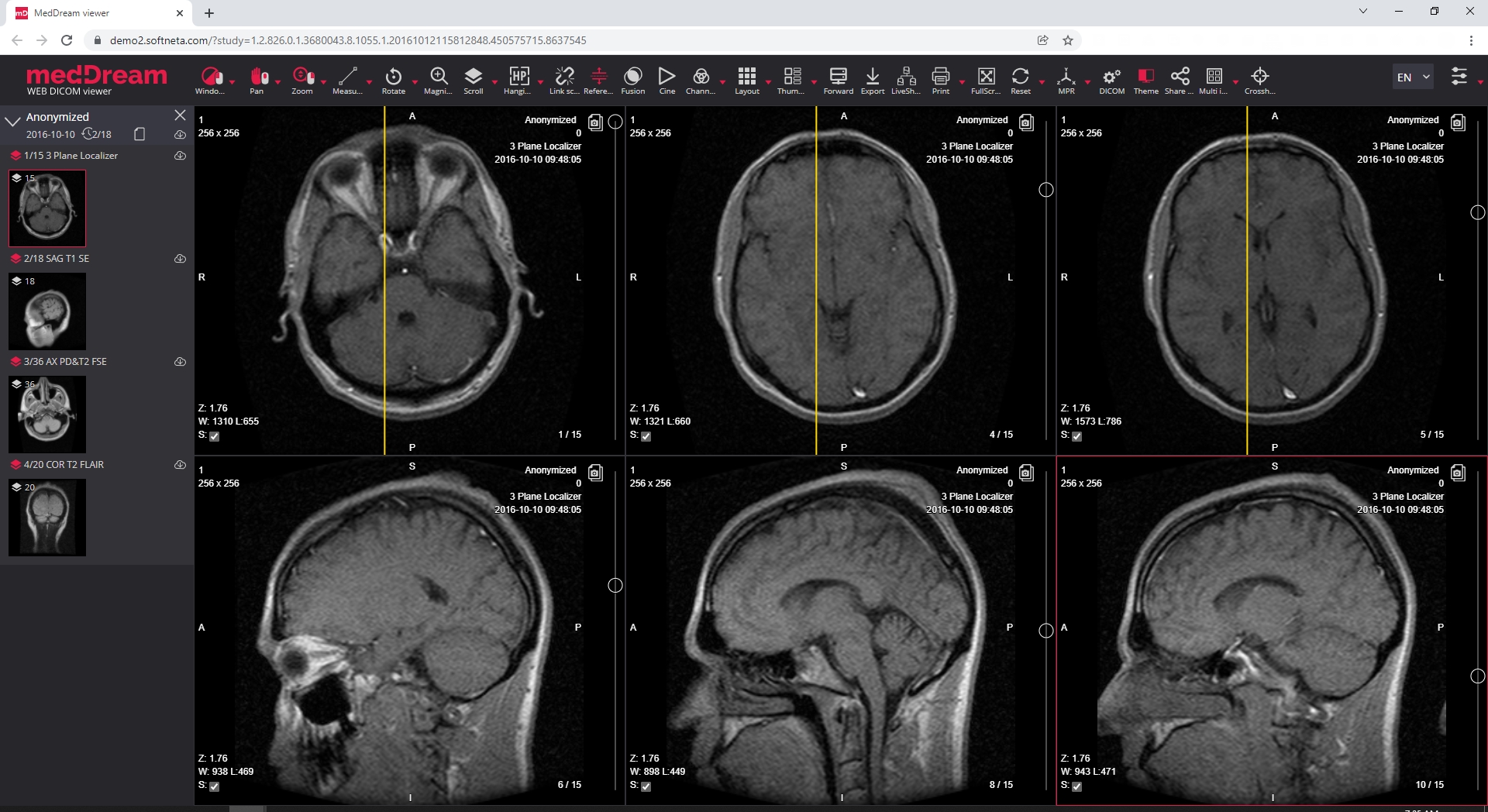The image size is (1488, 812).
Task: Open the AX PD&T2 FSE thumbnail
Action: [47, 415]
